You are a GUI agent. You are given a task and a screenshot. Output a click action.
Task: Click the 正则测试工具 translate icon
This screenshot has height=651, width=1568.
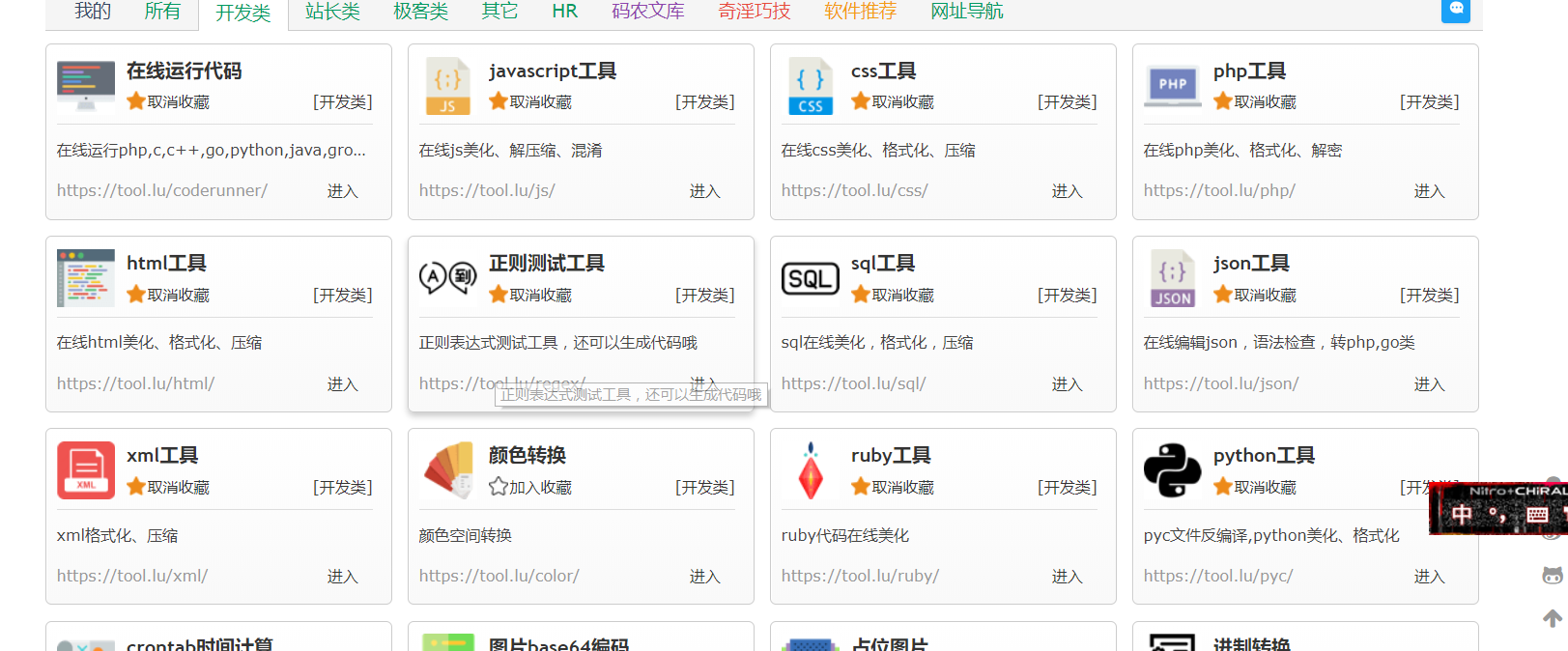pyautogui.click(x=448, y=278)
